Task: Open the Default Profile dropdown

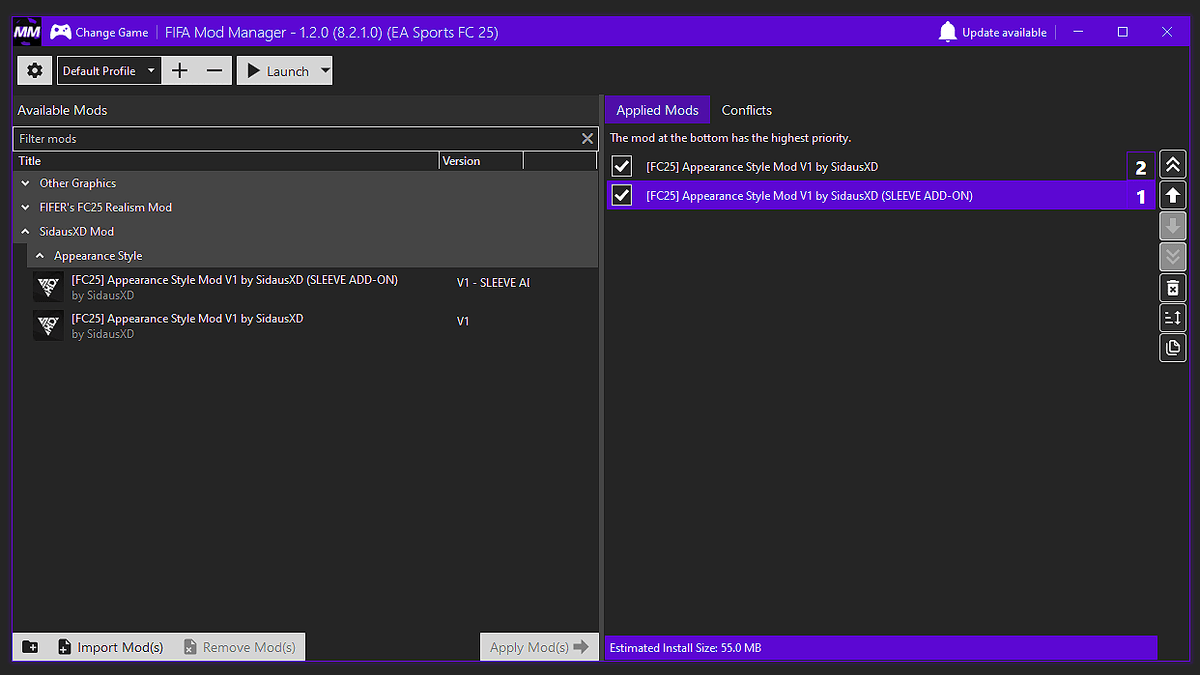Action: tap(109, 71)
